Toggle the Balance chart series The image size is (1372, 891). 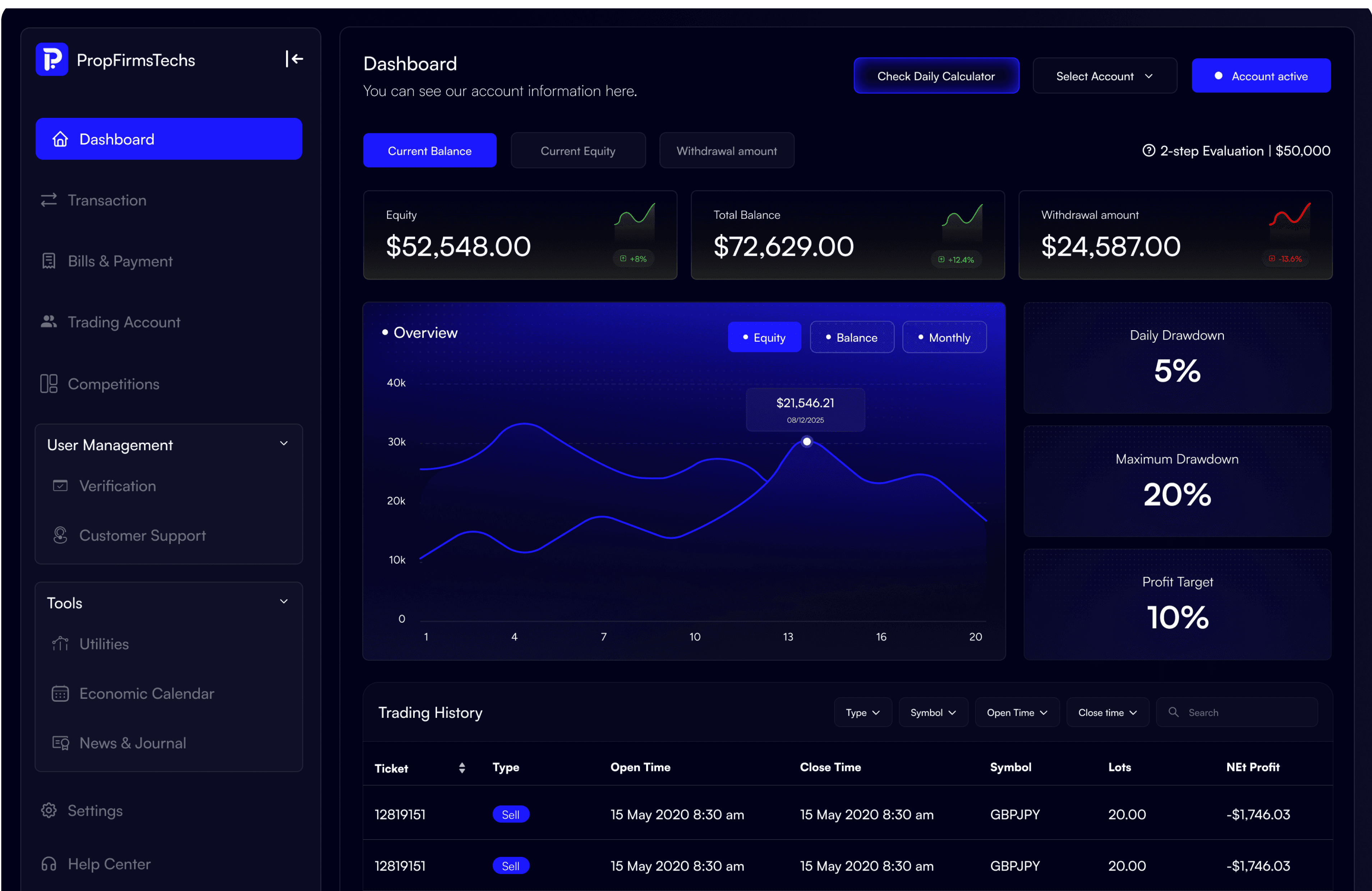click(x=851, y=337)
